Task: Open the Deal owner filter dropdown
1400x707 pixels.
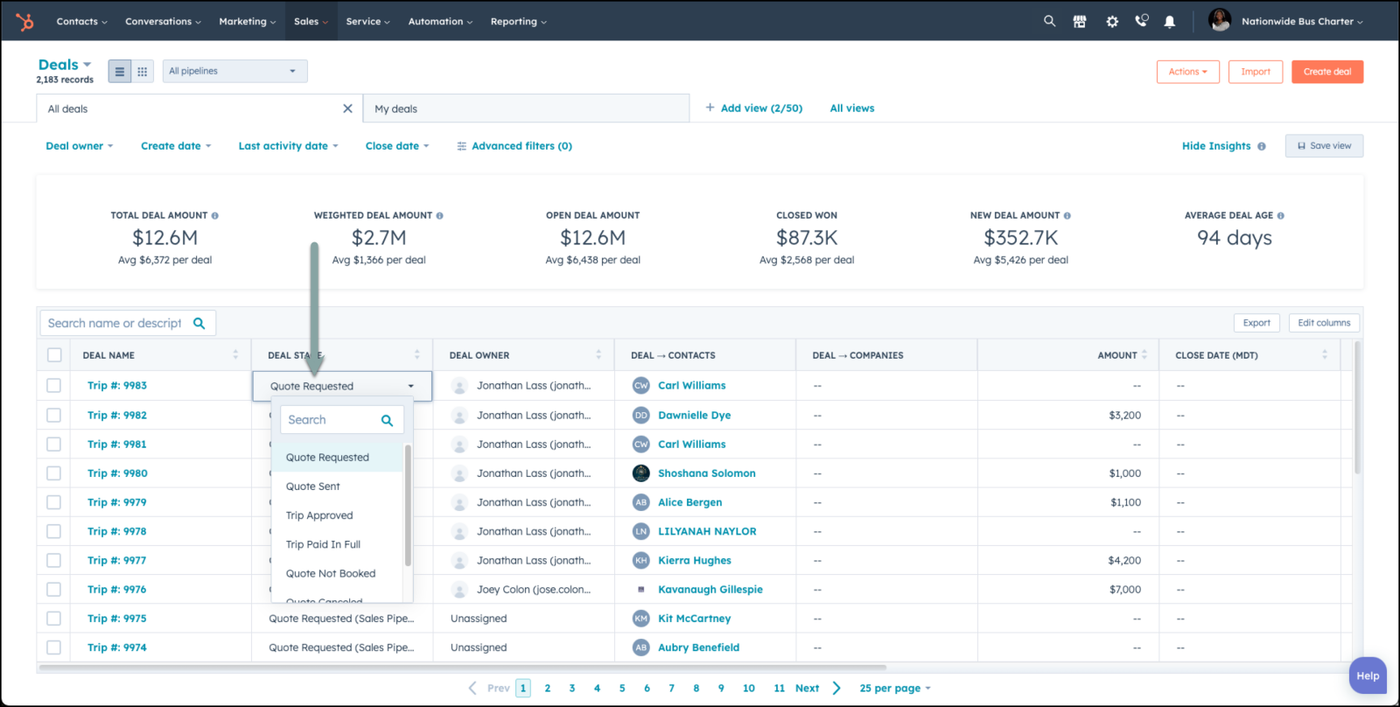Action: click(x=79, y=146)
